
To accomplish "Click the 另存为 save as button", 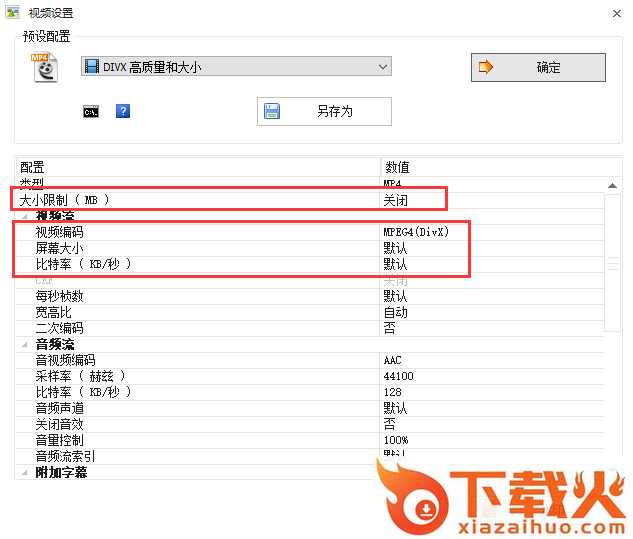I will coord(324,111).
